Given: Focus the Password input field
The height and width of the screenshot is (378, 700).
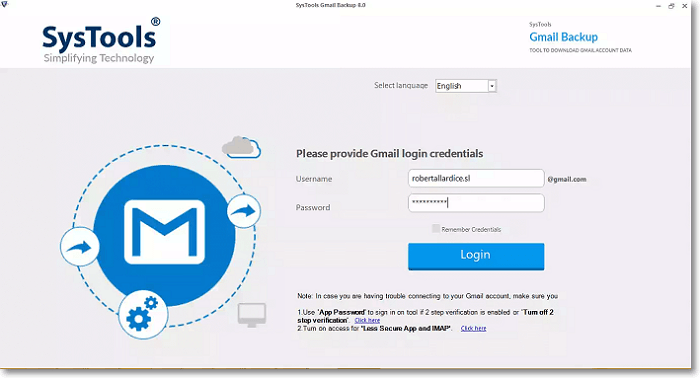Looking at the screenshot, I should tap(476, 203).
